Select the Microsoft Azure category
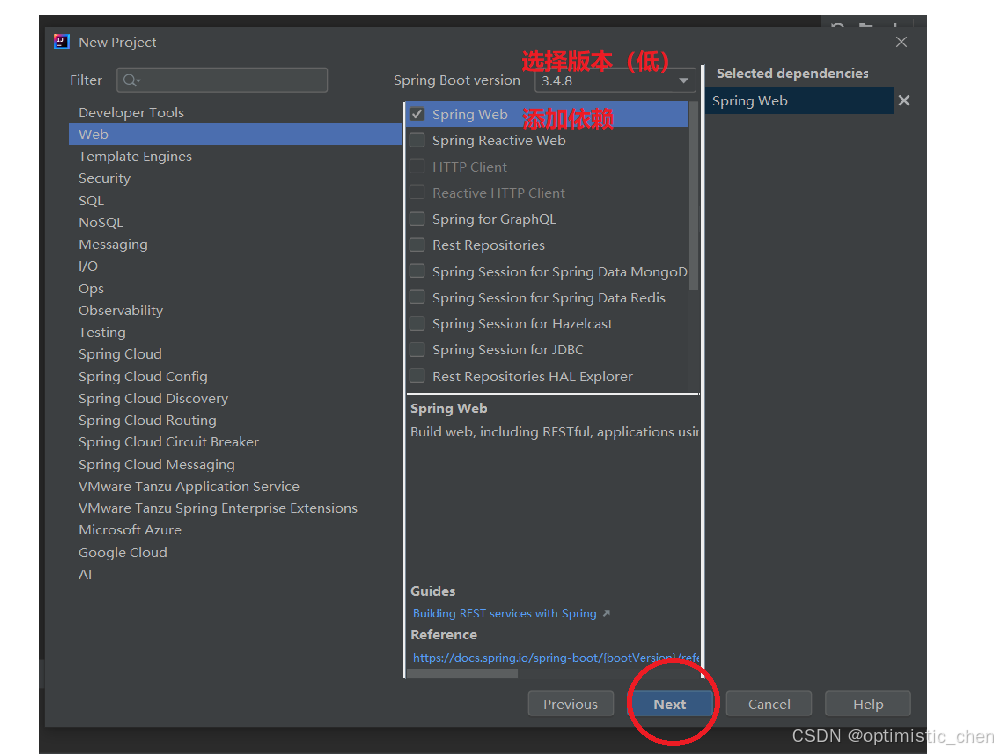The width and height of the screenshot is (998, 754). pyautogui.click(x=130, y=530)
